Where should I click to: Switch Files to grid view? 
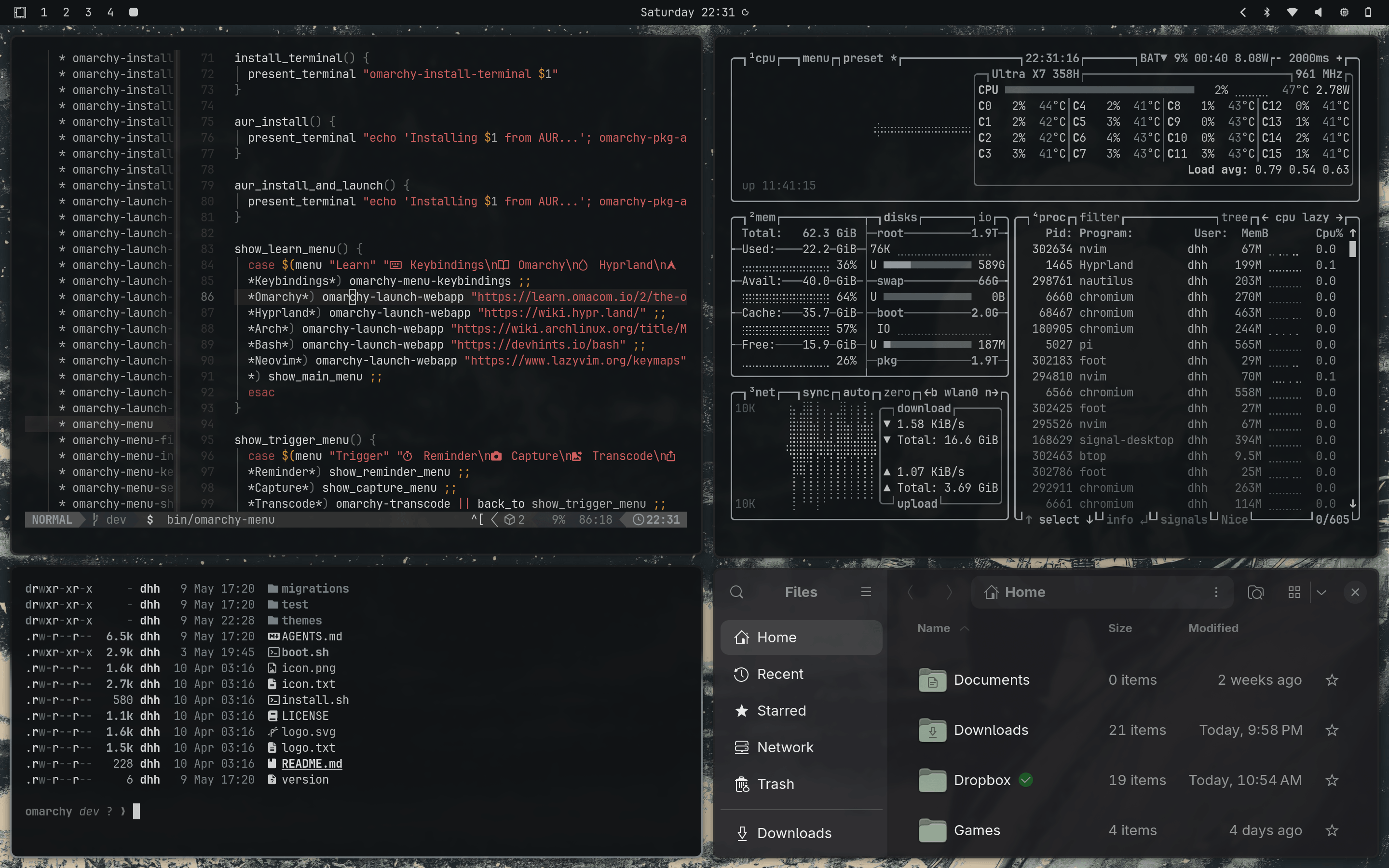[1294, 592]
